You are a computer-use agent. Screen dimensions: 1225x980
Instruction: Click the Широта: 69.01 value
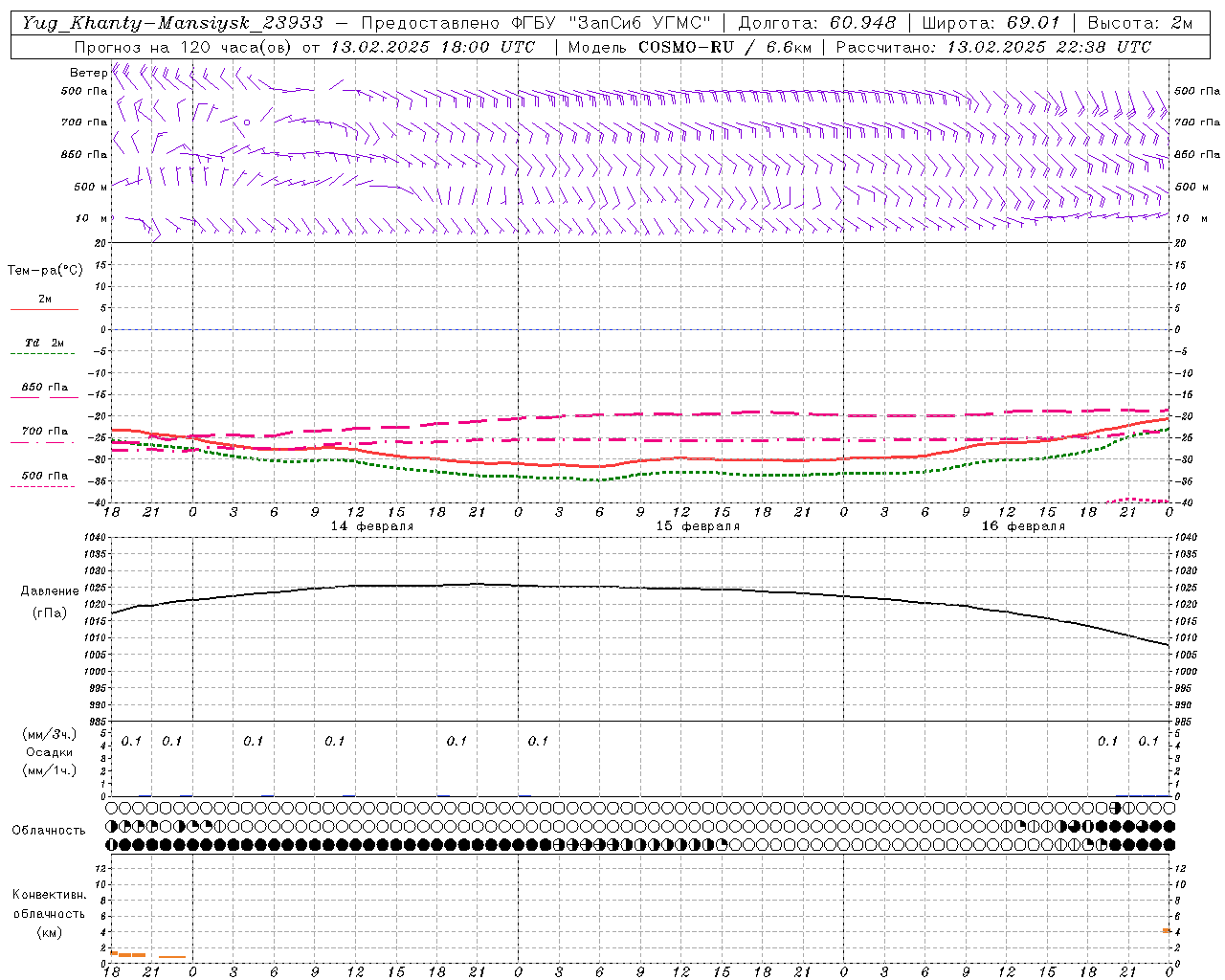[x=991, y=23]
